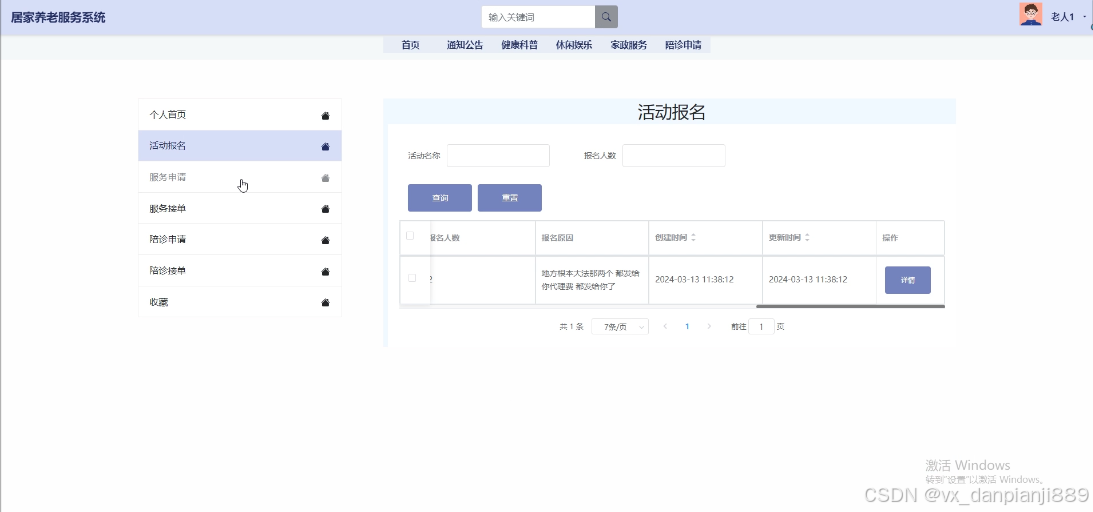1093x512 pixels.
Task: Click the 查询 search button
Action: [x=440, y=198]
